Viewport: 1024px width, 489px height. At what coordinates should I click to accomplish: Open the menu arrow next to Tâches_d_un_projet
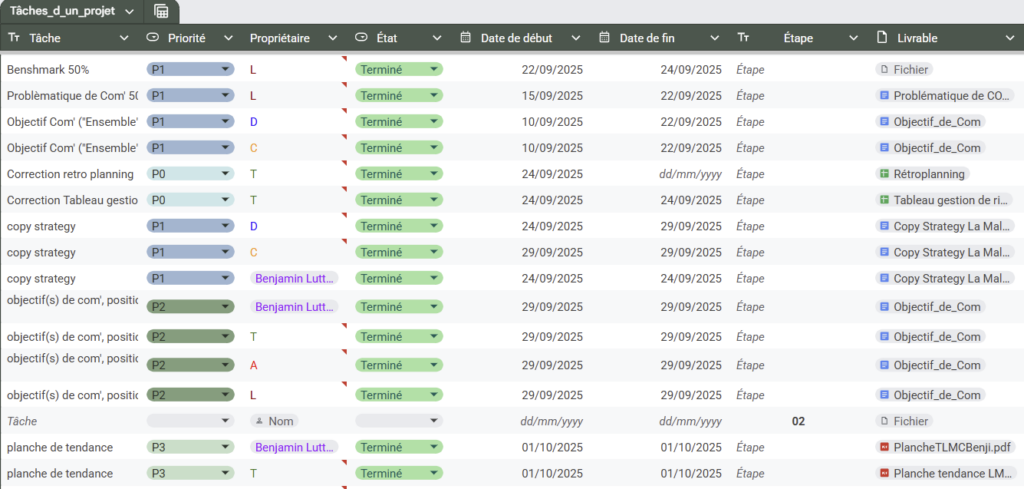[x=130, y=11]
